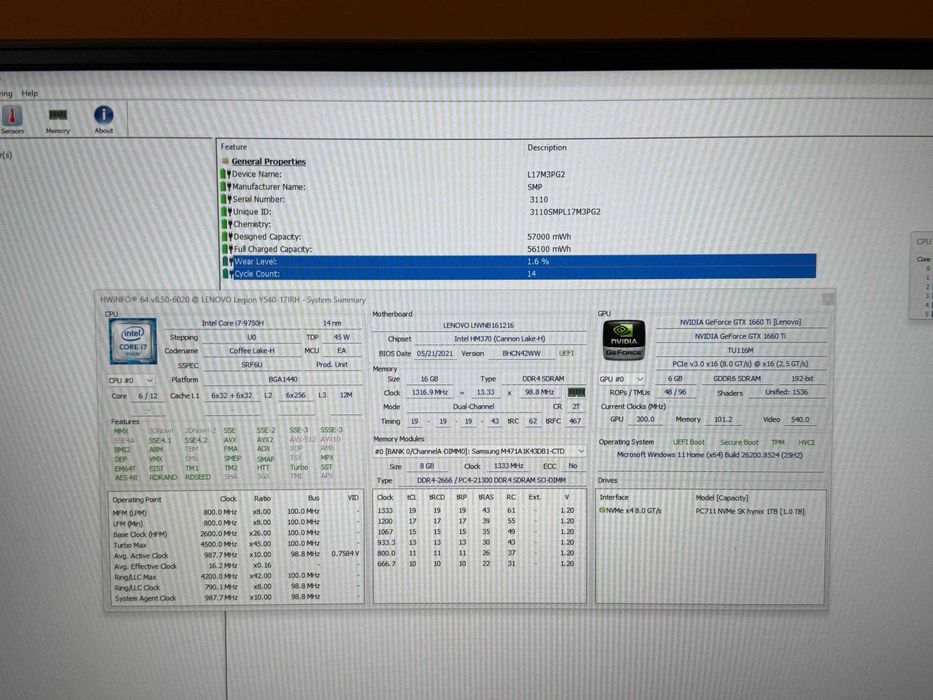Image resolution: width=933 pixels, height=700 pixels.
Task: Click the GPU clock 300.0 field
Action: coord(645,419)
